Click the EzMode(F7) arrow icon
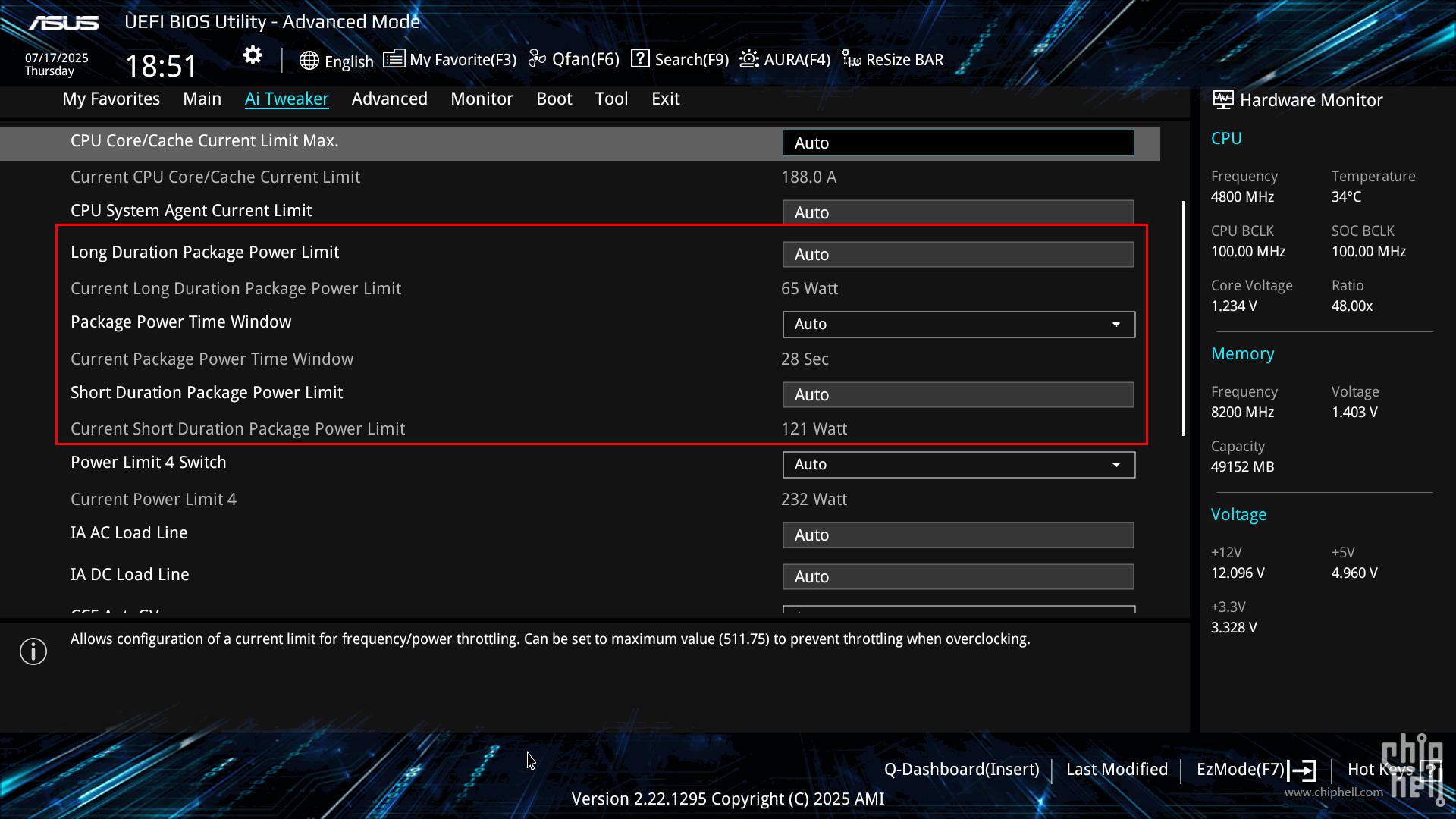 [1302, 770]
